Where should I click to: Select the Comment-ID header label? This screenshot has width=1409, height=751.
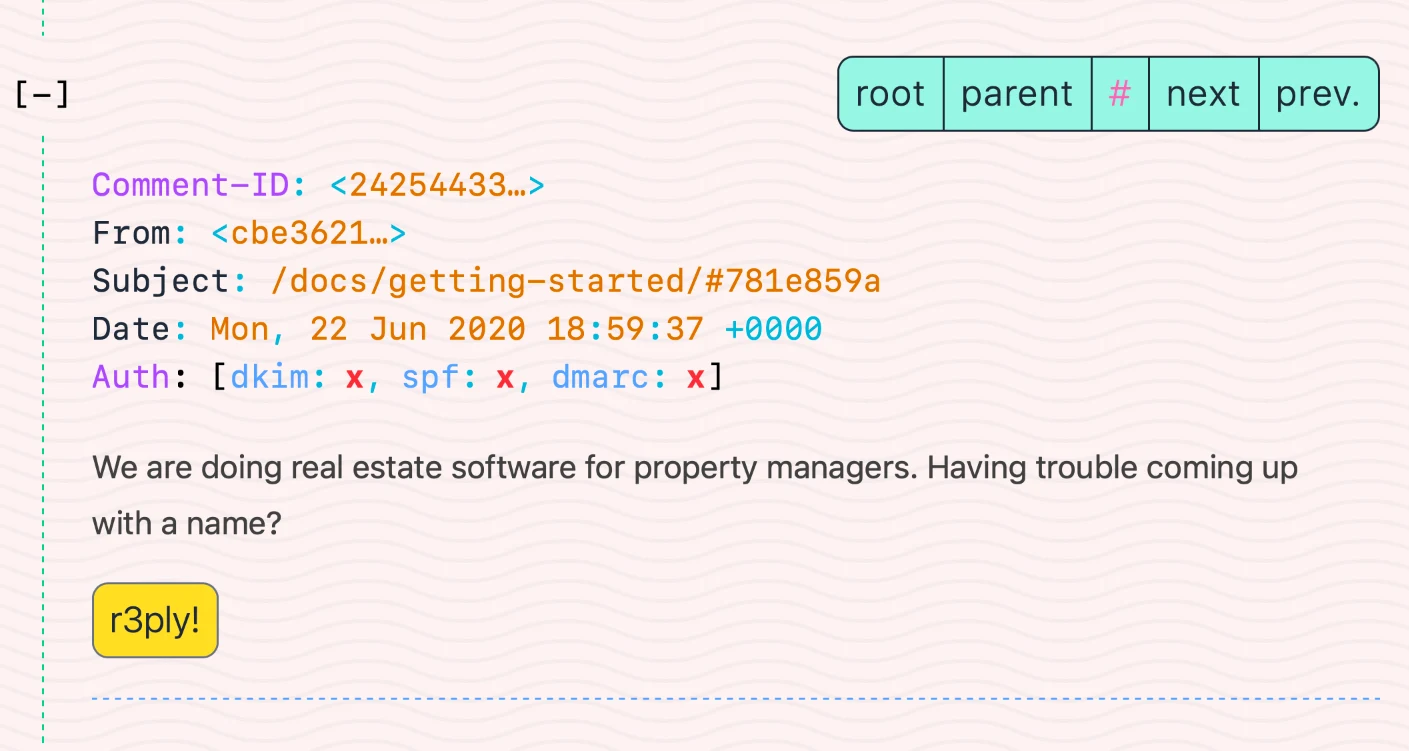[196, 185]
